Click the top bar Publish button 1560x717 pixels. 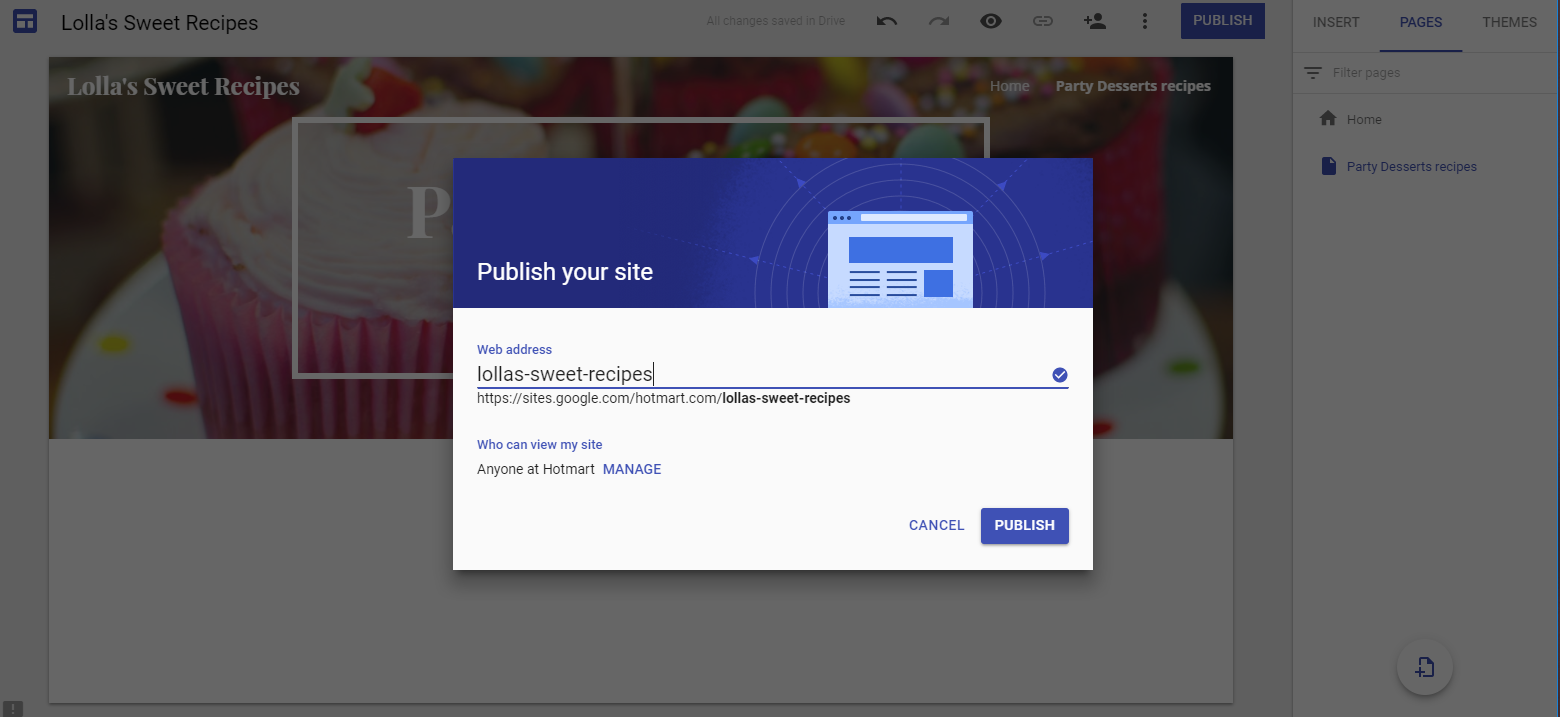1222,21
